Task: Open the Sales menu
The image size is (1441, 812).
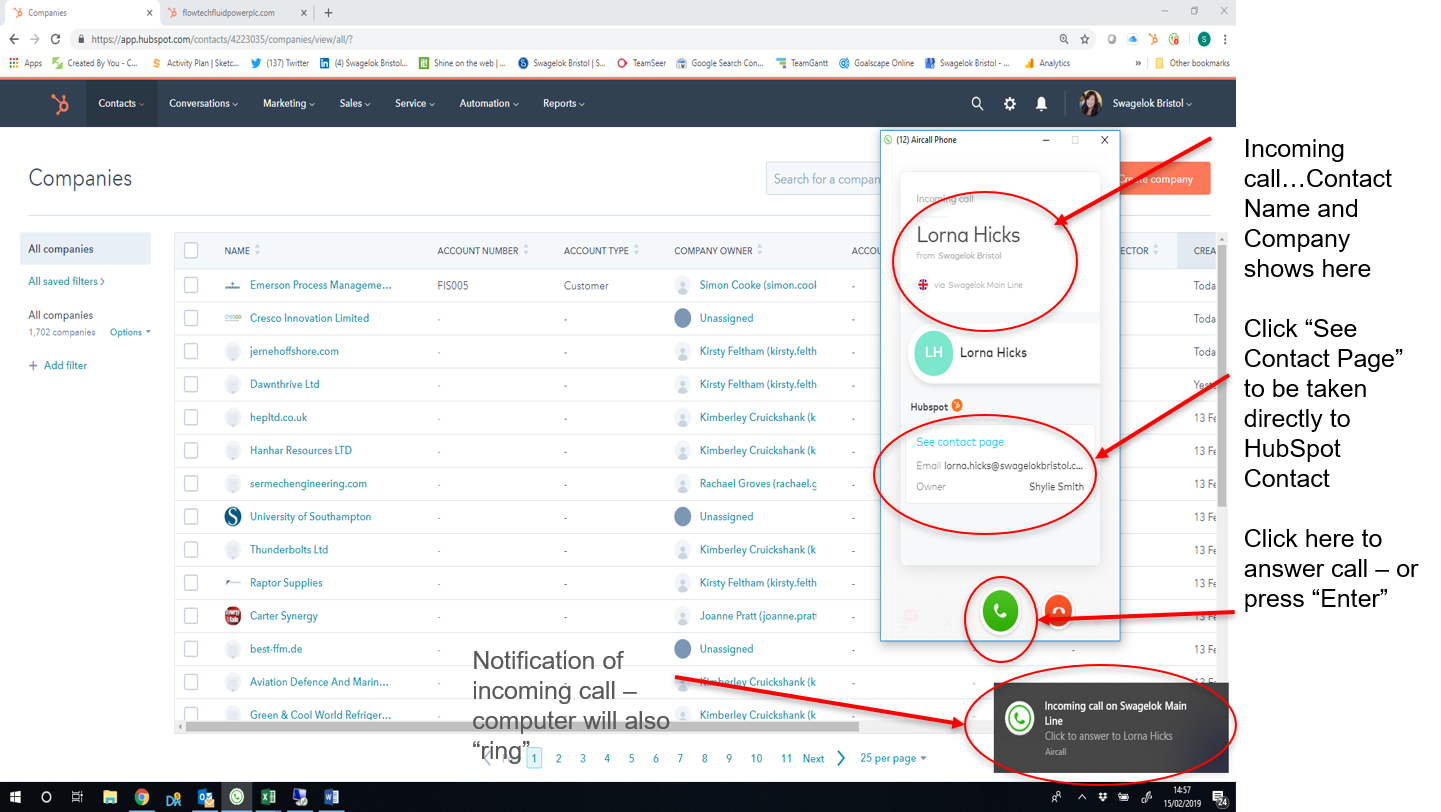Action: tap(355, 103)
